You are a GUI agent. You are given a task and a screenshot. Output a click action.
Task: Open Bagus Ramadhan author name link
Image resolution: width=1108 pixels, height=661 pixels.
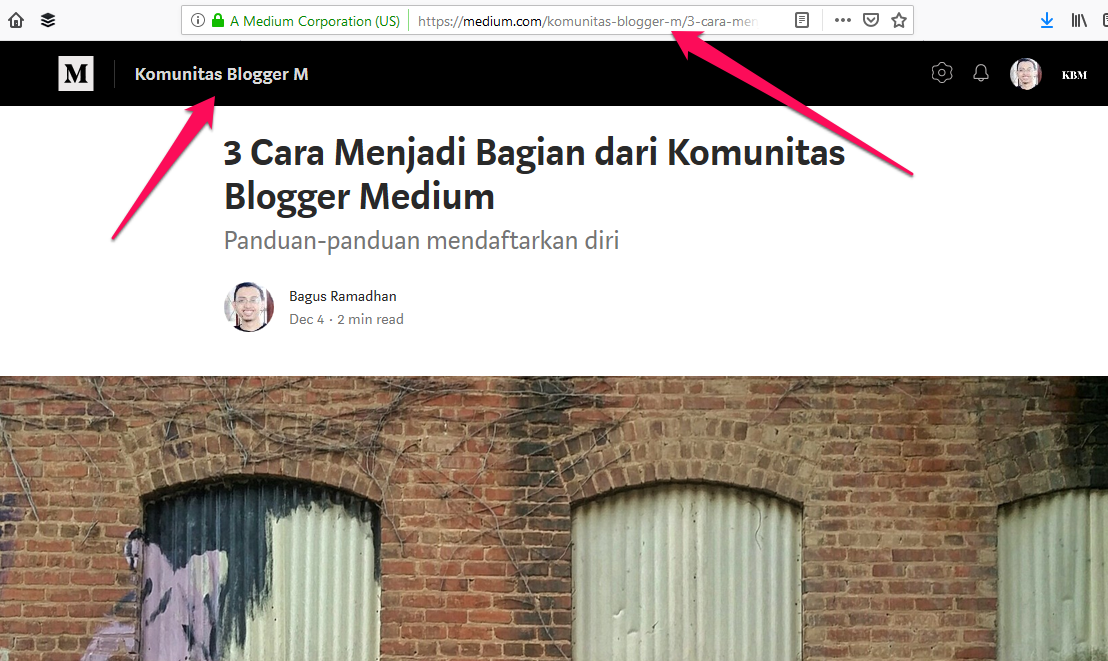pos(343,296)
